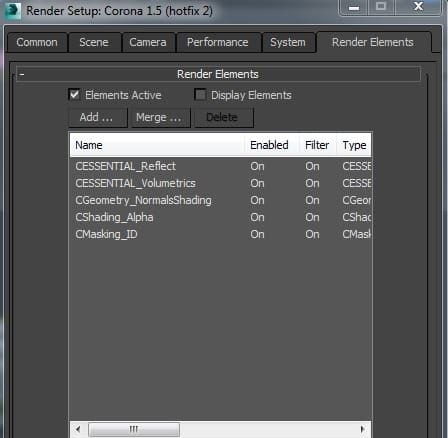Select the CESSENTIAL_Reflect element row
Image resolution: width=448 pixels, height=438 pixels.
(x=220, y=166)
